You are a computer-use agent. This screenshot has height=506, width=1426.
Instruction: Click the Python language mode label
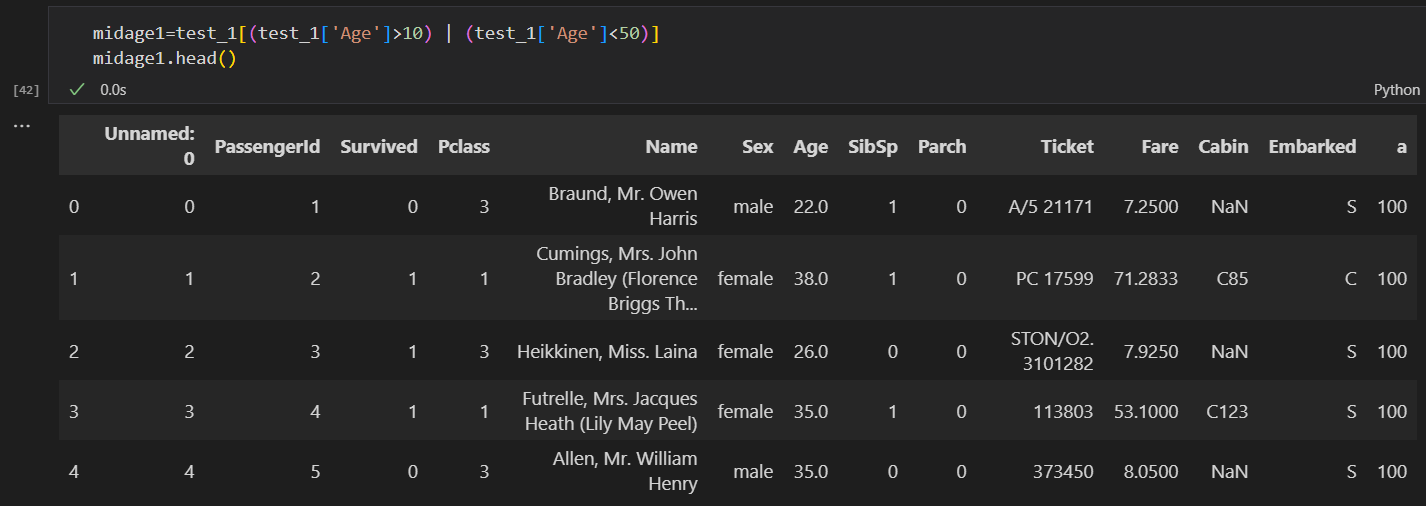(1396, 90)
